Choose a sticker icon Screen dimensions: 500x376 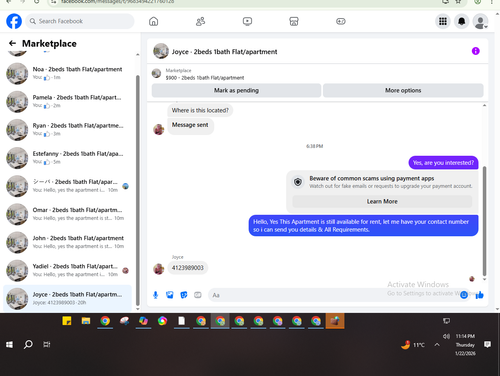[x=184, y=295]
